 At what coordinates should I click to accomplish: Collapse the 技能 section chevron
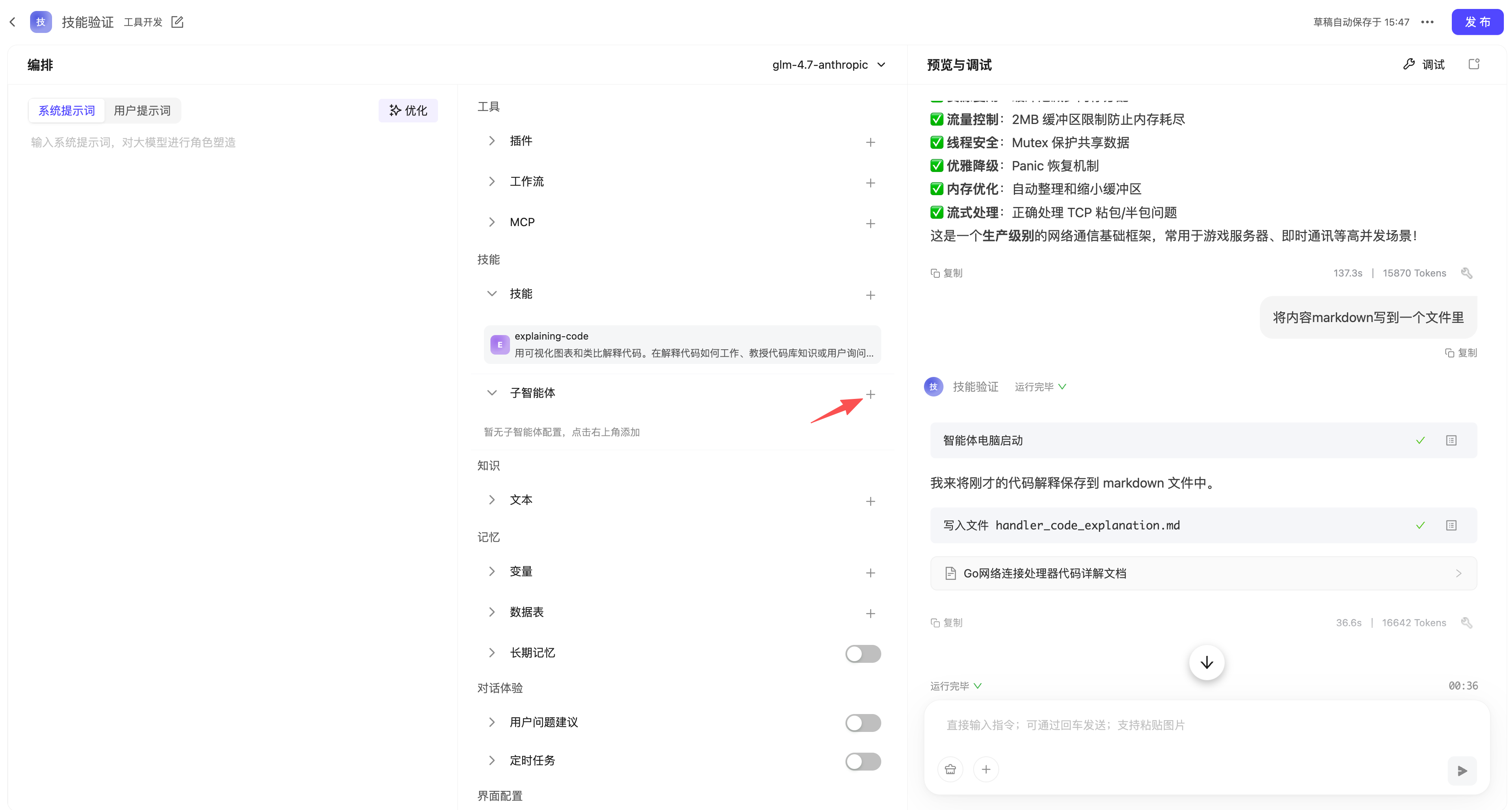(492, 294)
